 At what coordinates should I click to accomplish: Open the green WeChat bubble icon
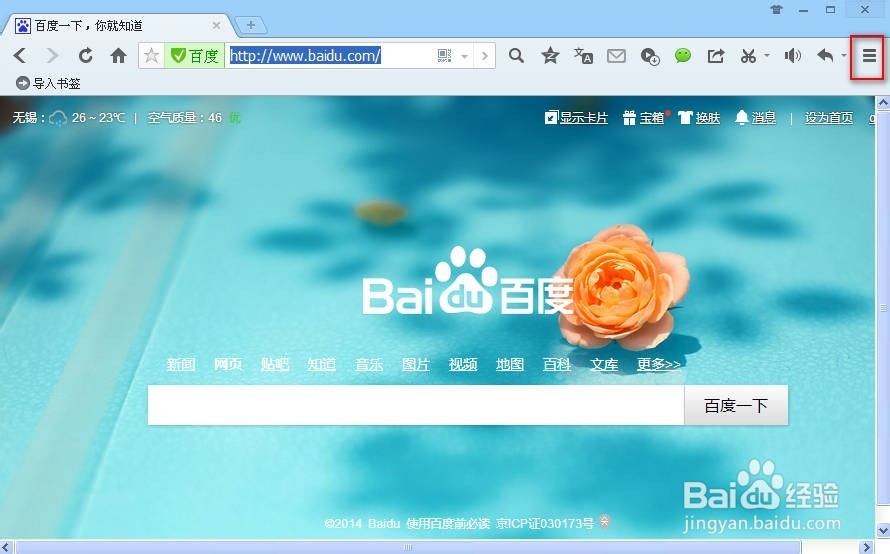pyautogui.click(x=683, y=55)
